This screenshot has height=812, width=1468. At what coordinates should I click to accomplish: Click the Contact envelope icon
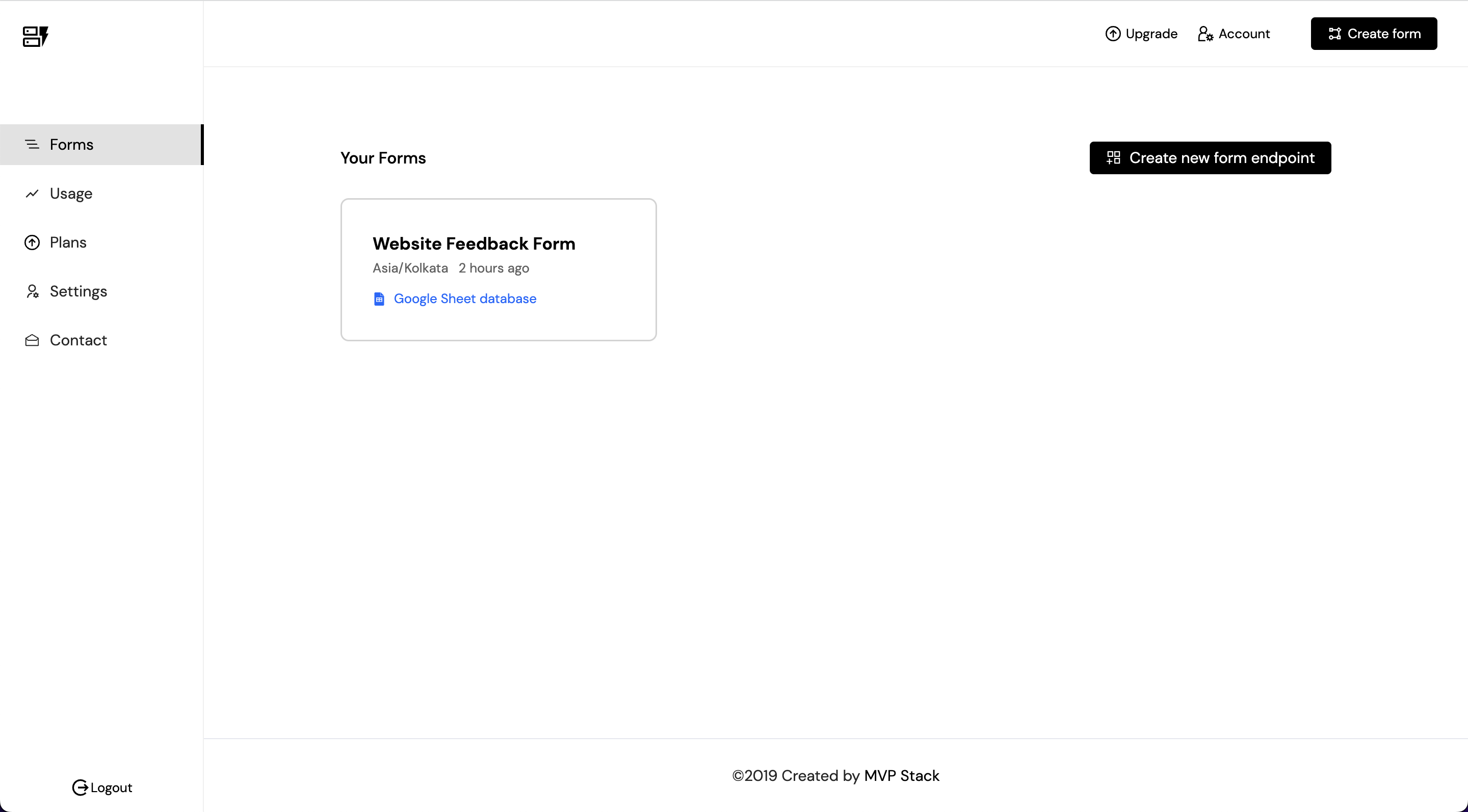(x=32, y=340)
